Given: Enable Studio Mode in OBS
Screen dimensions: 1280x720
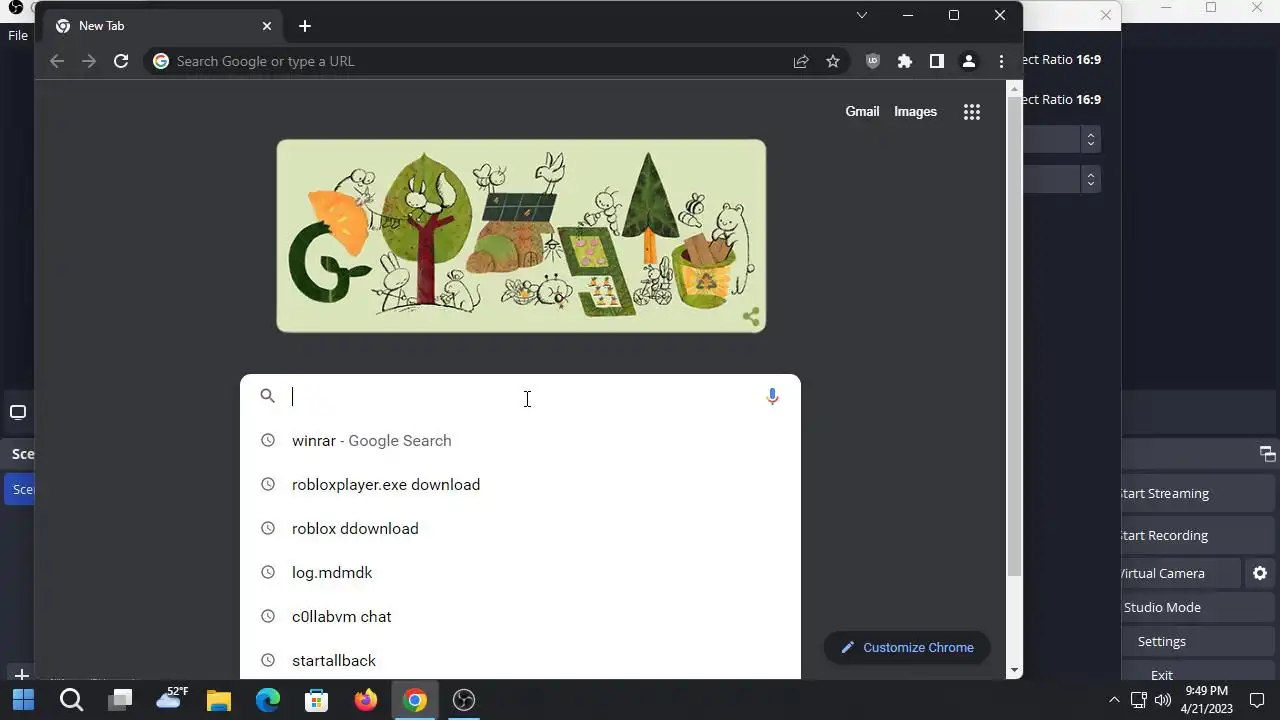Looking at the screenshot, I should click(1196, 607).
